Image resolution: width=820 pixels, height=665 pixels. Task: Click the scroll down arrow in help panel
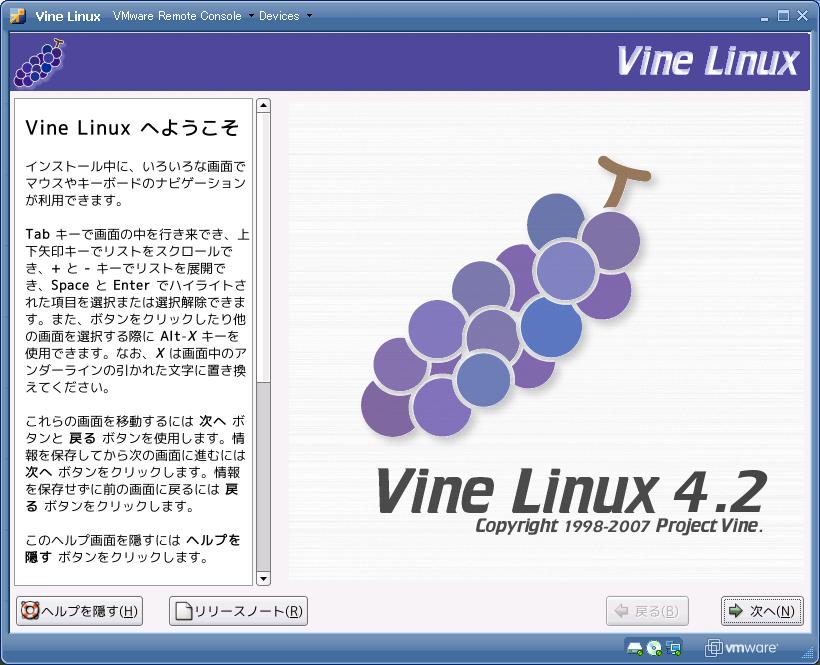[264, 578]
